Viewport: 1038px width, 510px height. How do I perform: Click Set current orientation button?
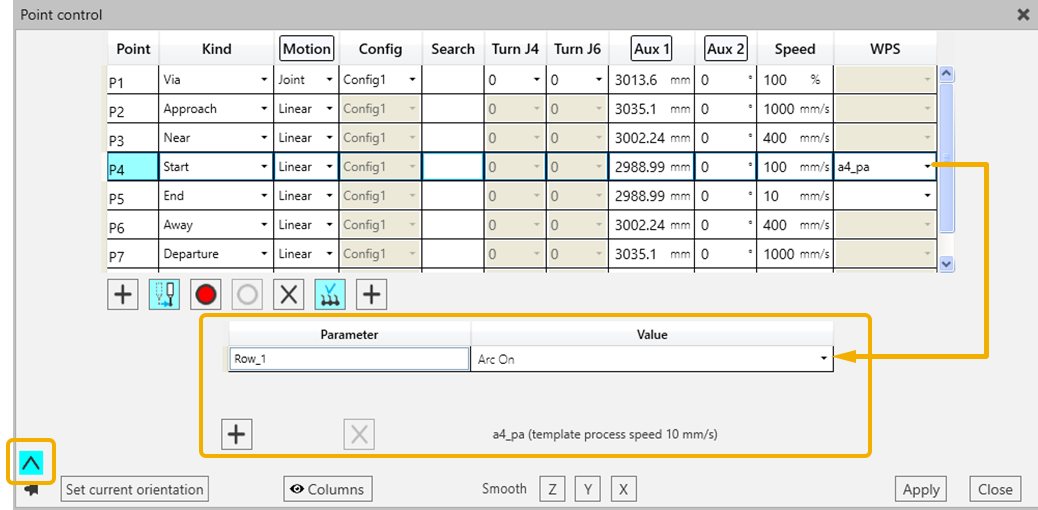coord(134,489)
